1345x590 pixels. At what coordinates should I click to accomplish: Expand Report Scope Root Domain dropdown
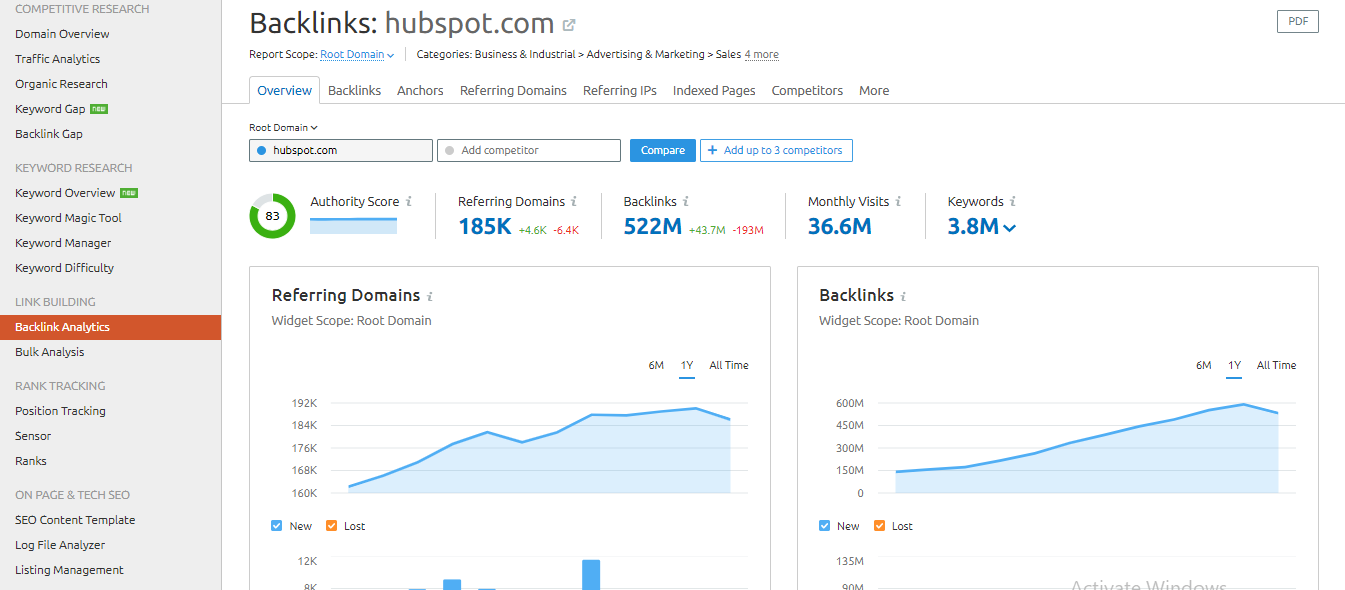[357, 55]
